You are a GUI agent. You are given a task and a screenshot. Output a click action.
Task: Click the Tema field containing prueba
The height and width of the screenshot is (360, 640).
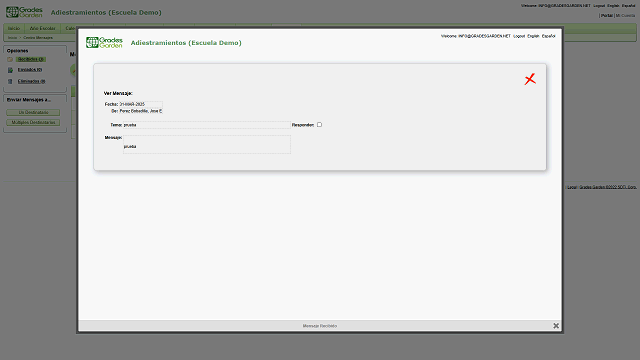207,125
